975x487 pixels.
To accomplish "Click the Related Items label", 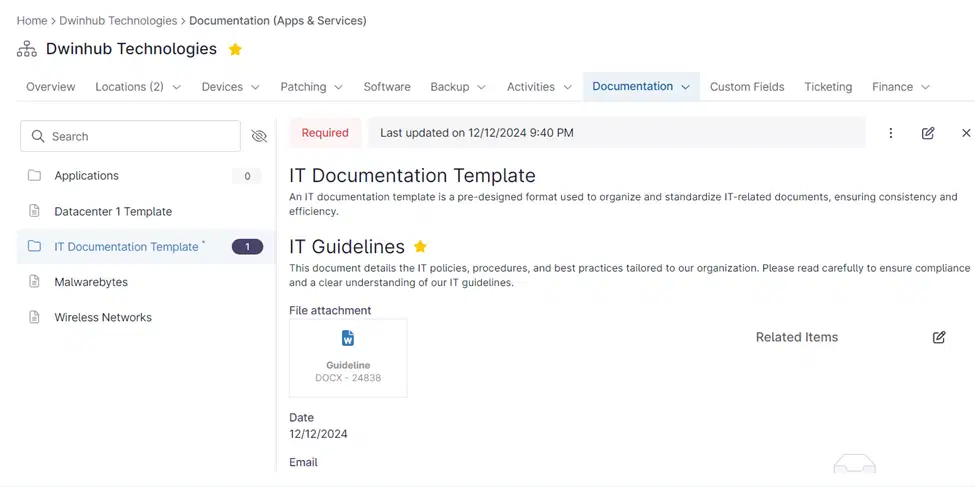I will (x=797, y=337).
